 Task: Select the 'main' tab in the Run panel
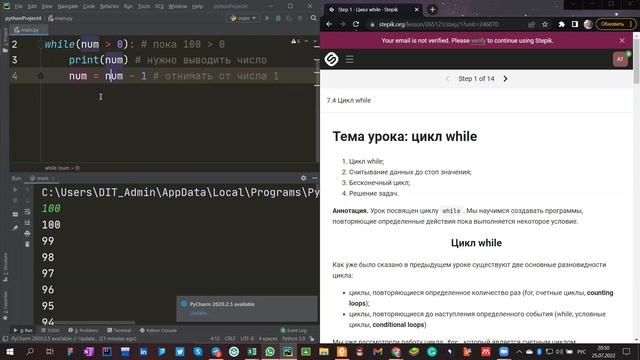tap(42, 178)
